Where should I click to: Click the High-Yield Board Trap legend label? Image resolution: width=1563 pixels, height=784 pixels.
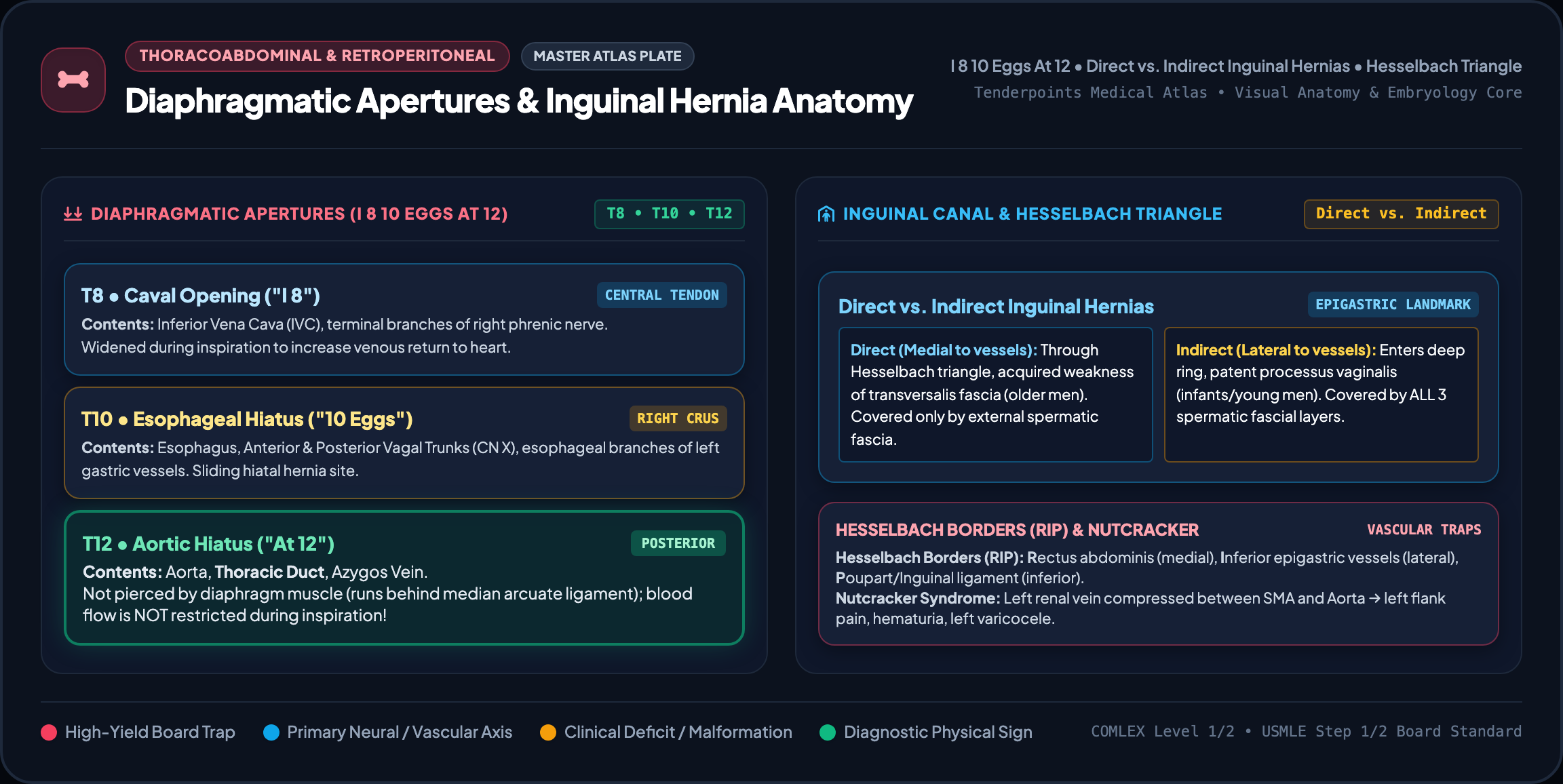click(150, 732)
